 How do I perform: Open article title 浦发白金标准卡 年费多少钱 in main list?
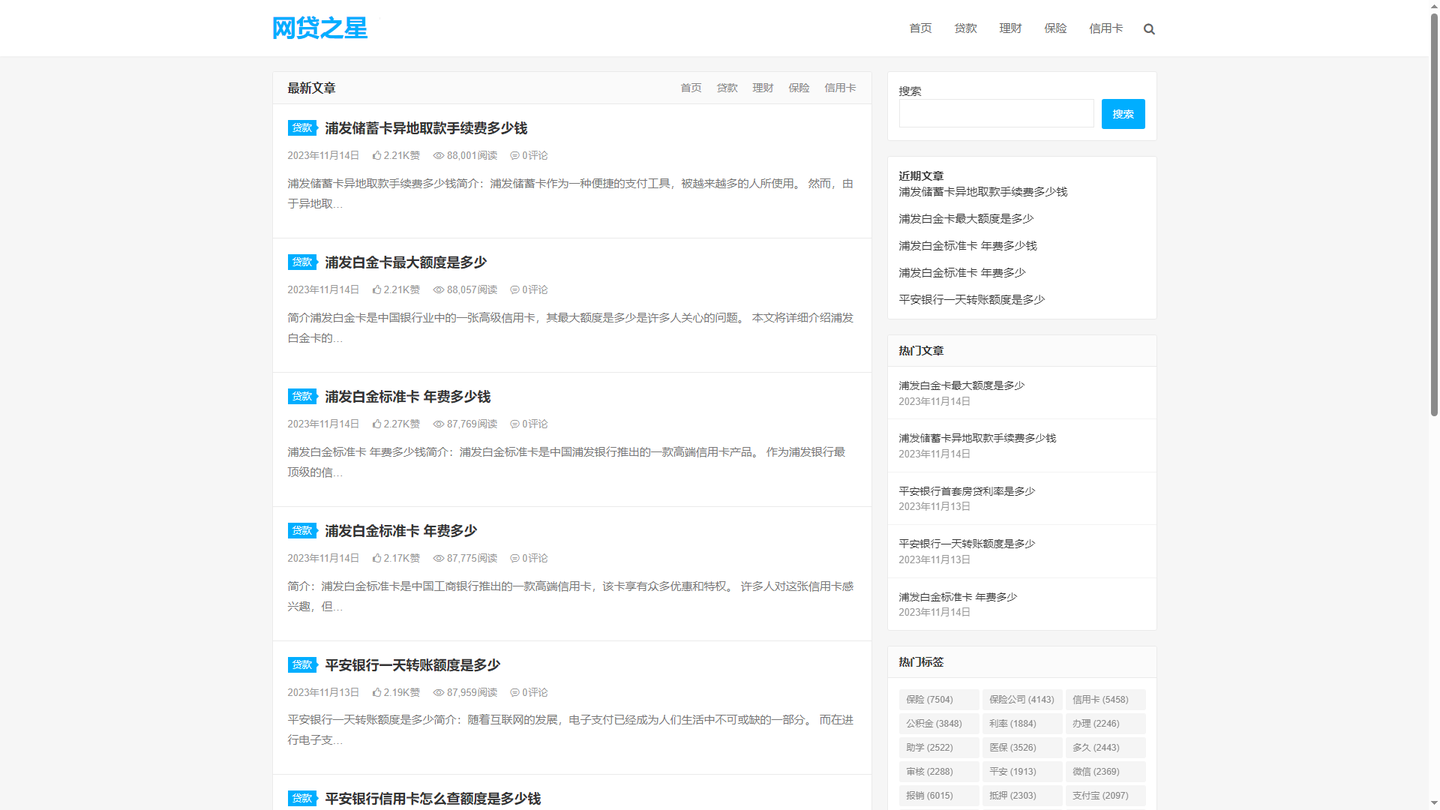coord(408,396)
